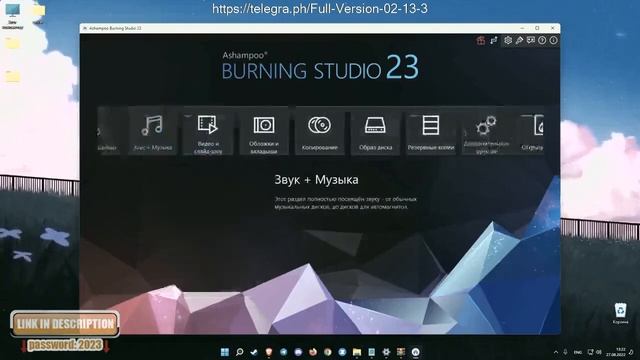
Task: Launch Firefox from the taskbar
Action: coord(313,352)
